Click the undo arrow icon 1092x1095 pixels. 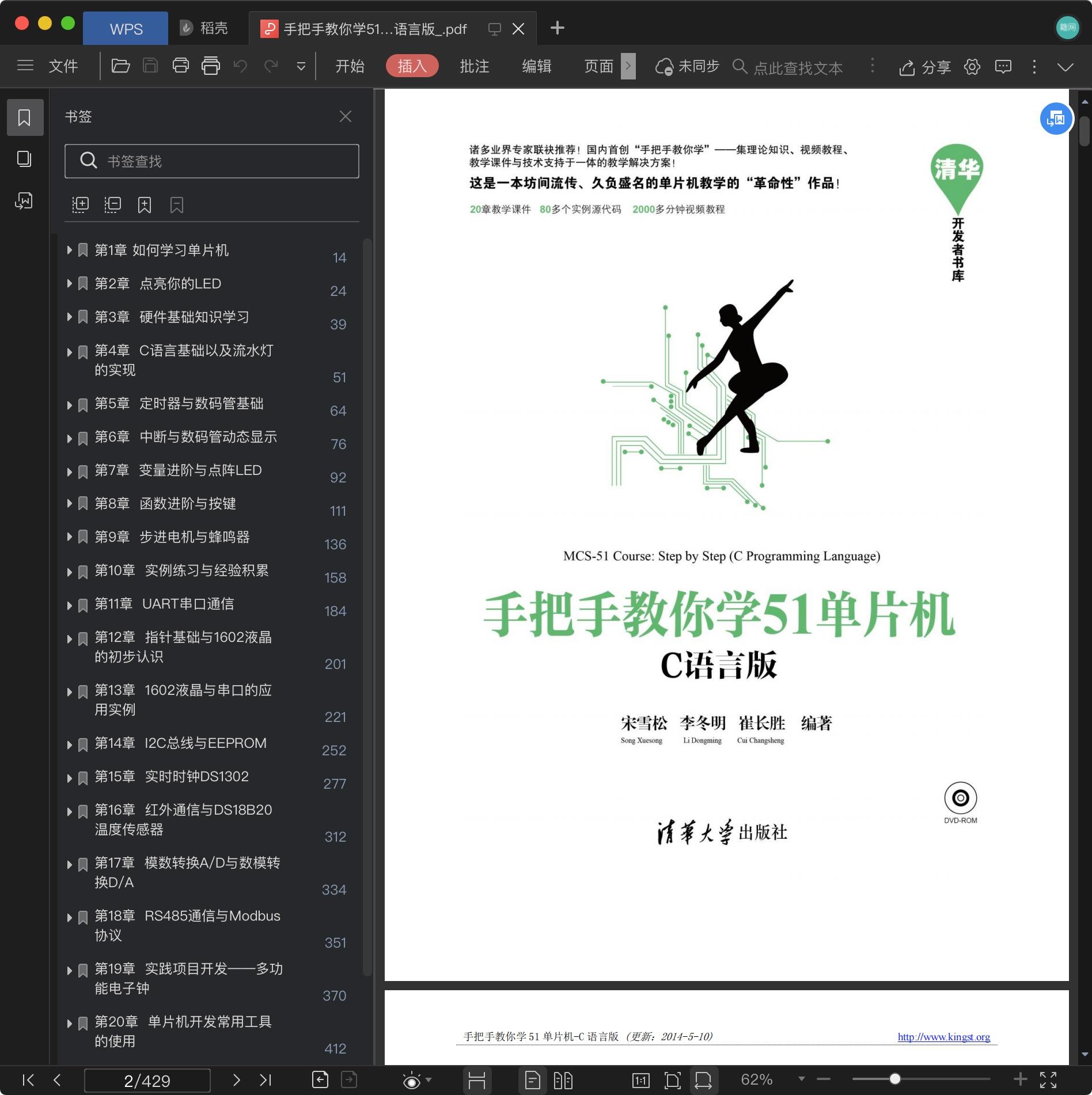pyautogui.click(x=240, y=66)
